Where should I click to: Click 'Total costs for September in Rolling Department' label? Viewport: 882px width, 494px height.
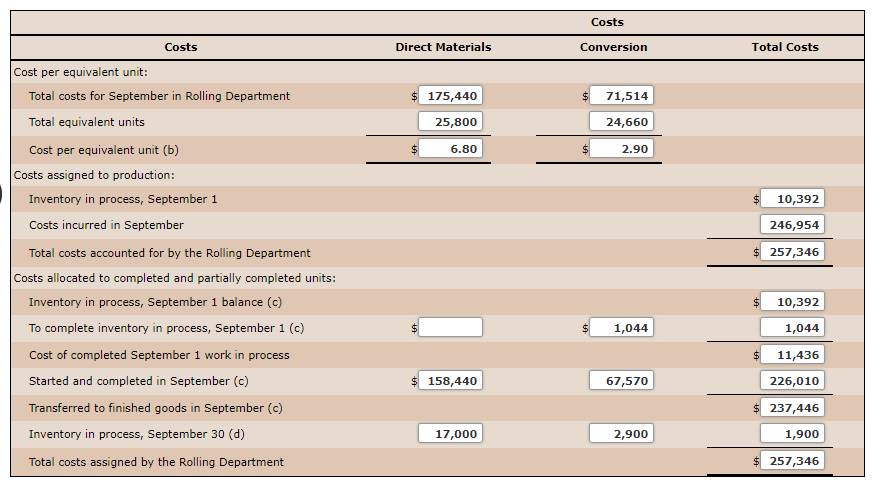[x=159, y=96]
